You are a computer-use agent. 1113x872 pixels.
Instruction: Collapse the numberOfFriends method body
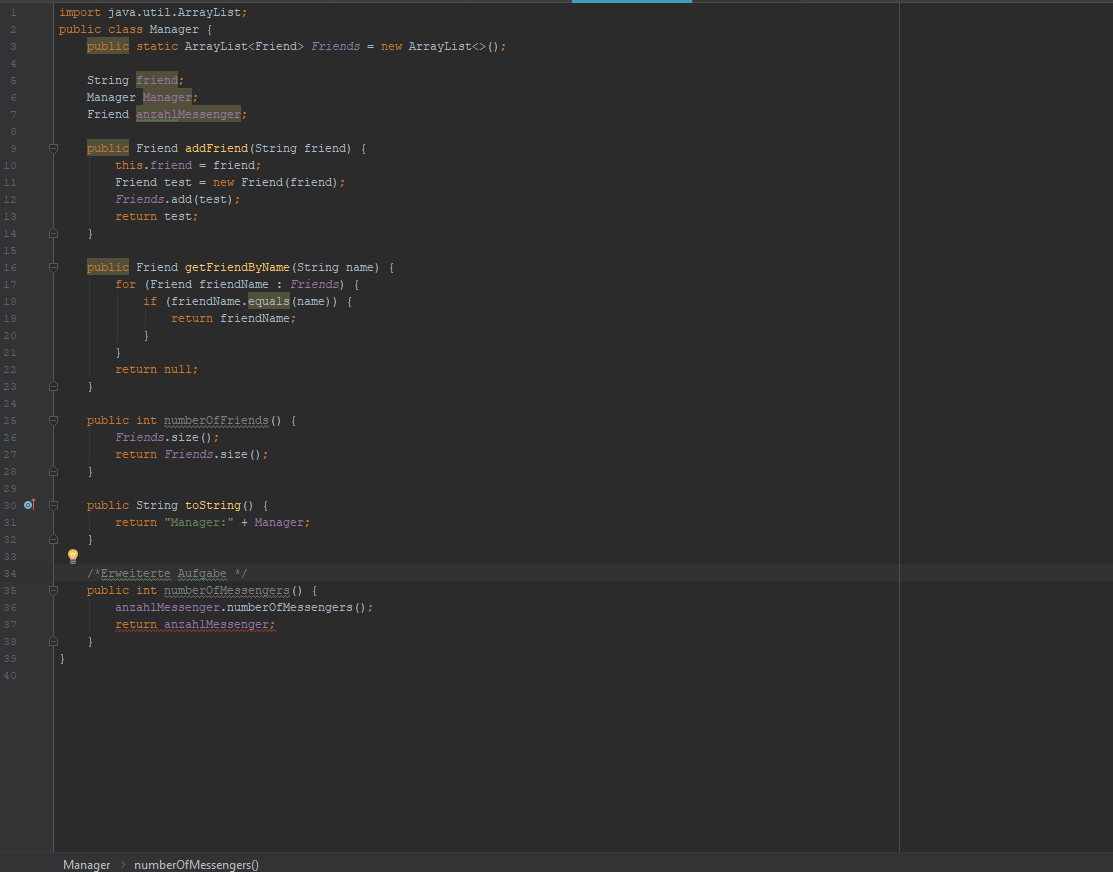54,420
